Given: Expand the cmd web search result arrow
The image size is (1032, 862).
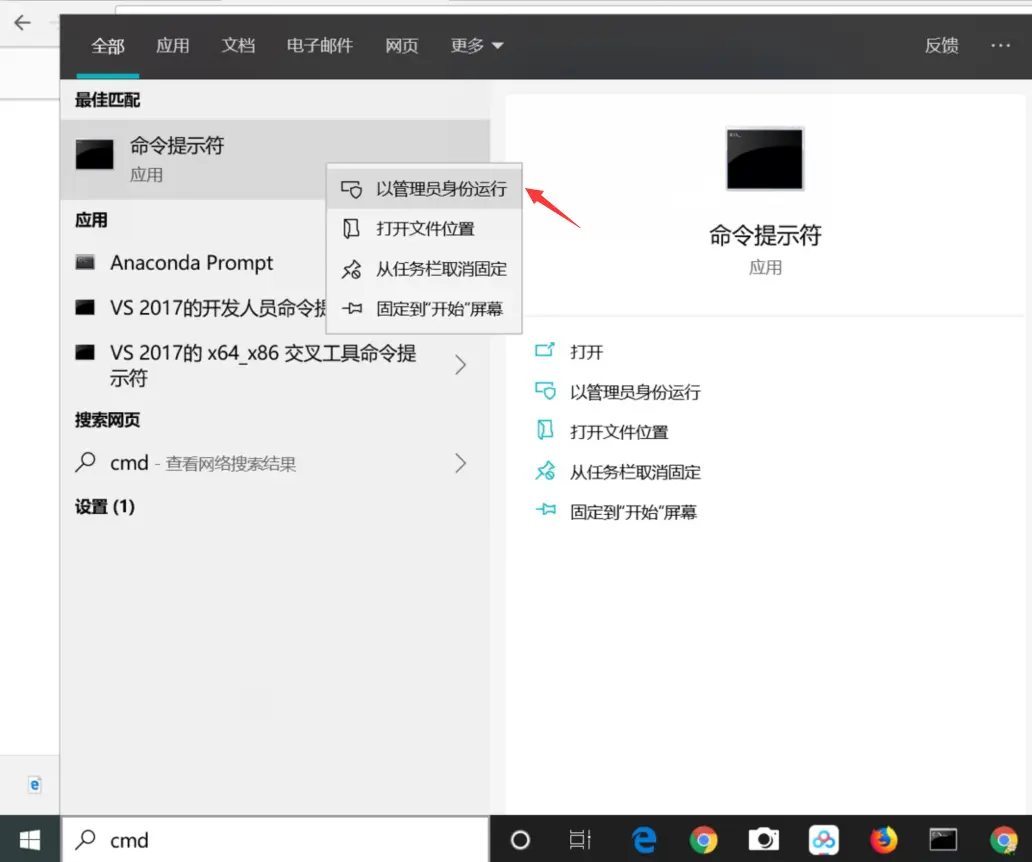Looking at the screenshot, I should (x=461, y=463).
